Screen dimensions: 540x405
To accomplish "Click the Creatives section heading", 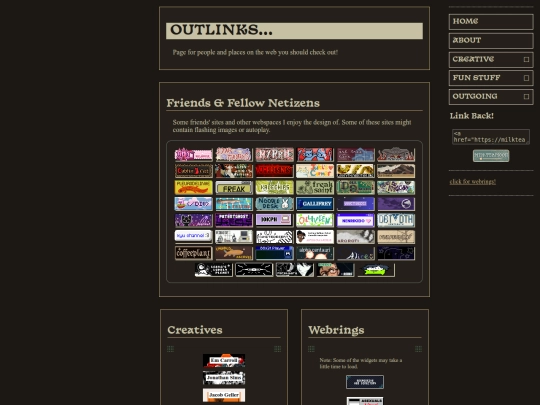I will click(x=195, y=330).
